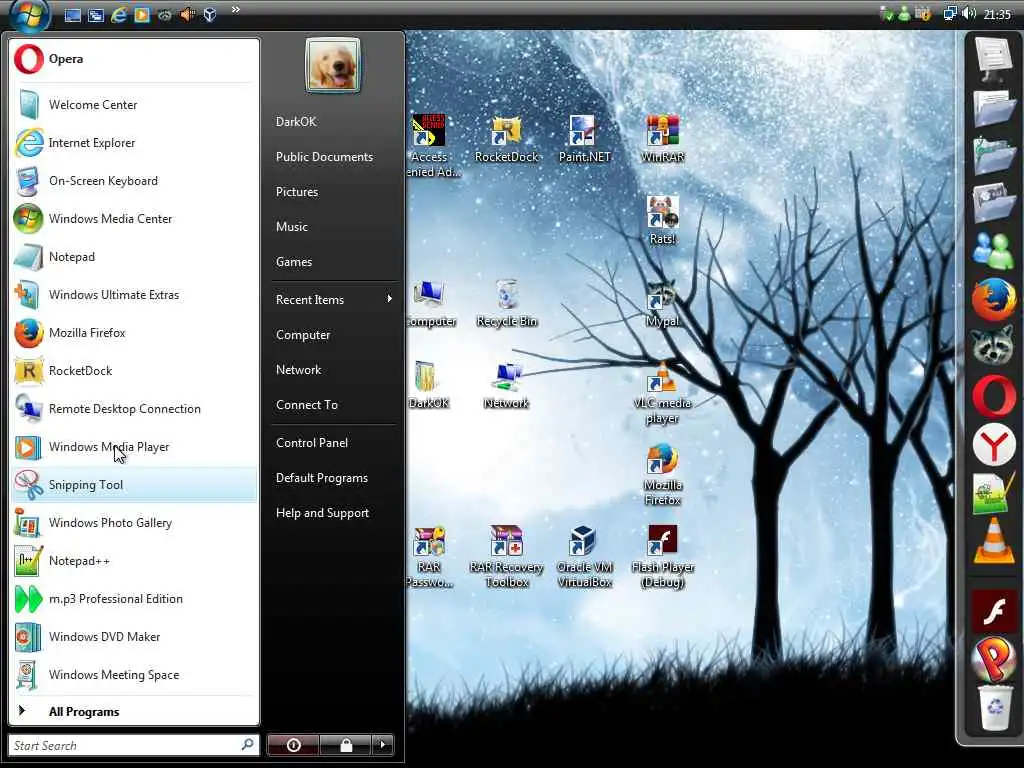Click Firefox icon in right dock
This screenshot has width=1024, height=768.
click(x=993, y=300)
